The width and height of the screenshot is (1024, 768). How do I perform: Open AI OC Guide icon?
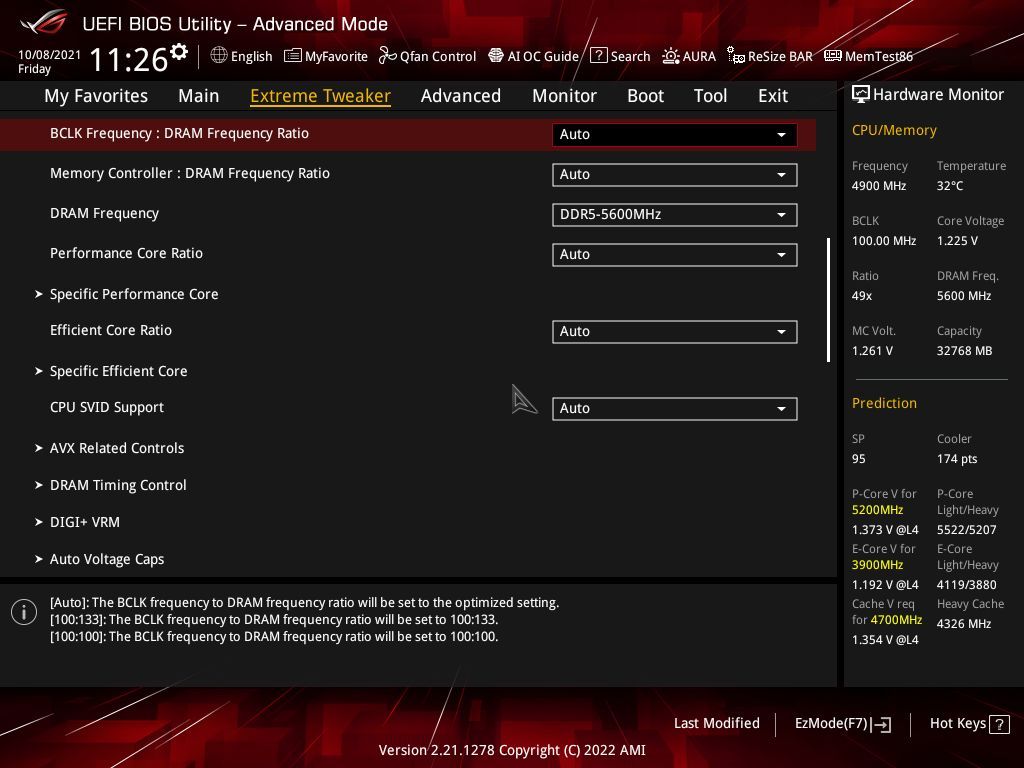(x=496, y=56)
